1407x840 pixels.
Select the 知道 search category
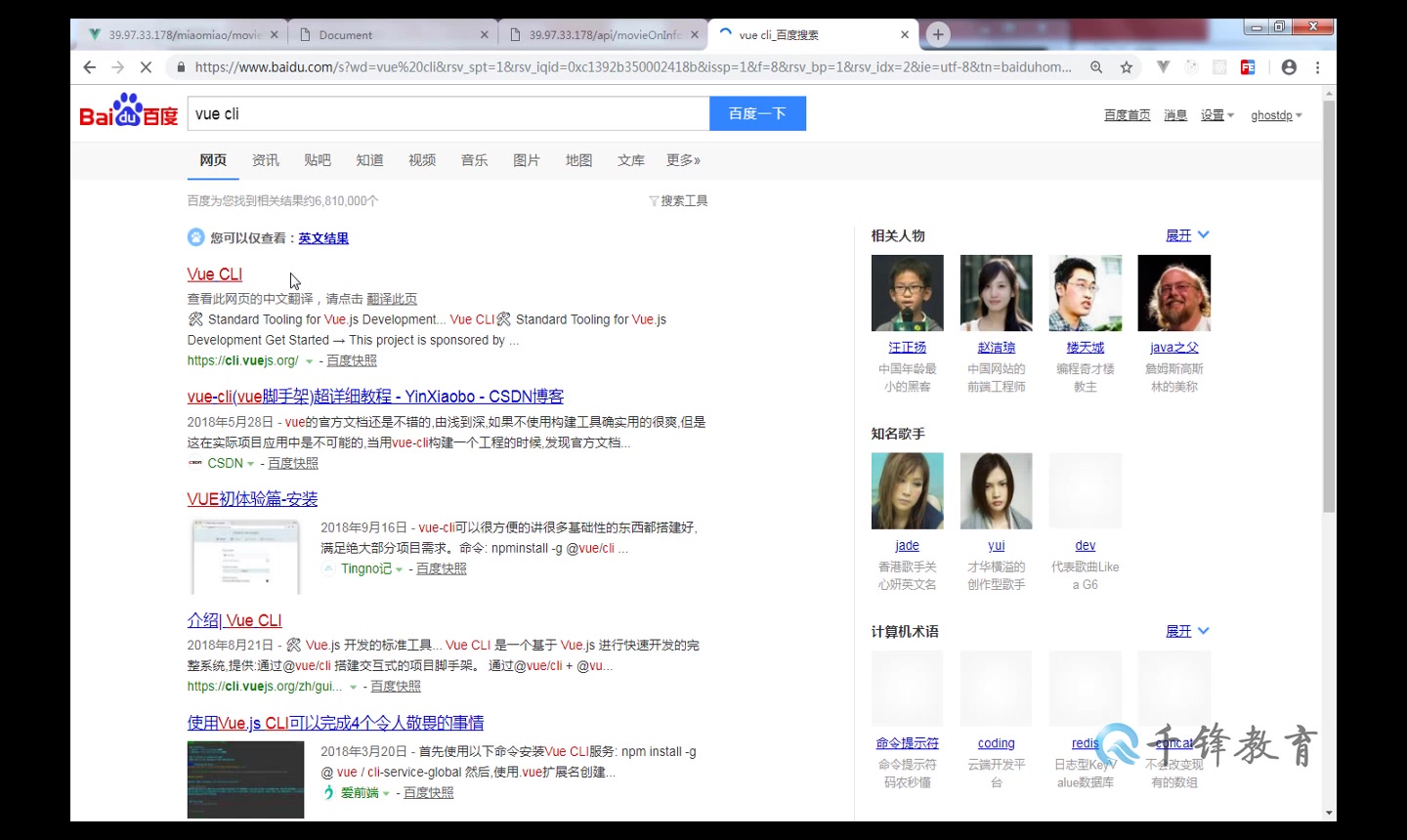point(369,160)
